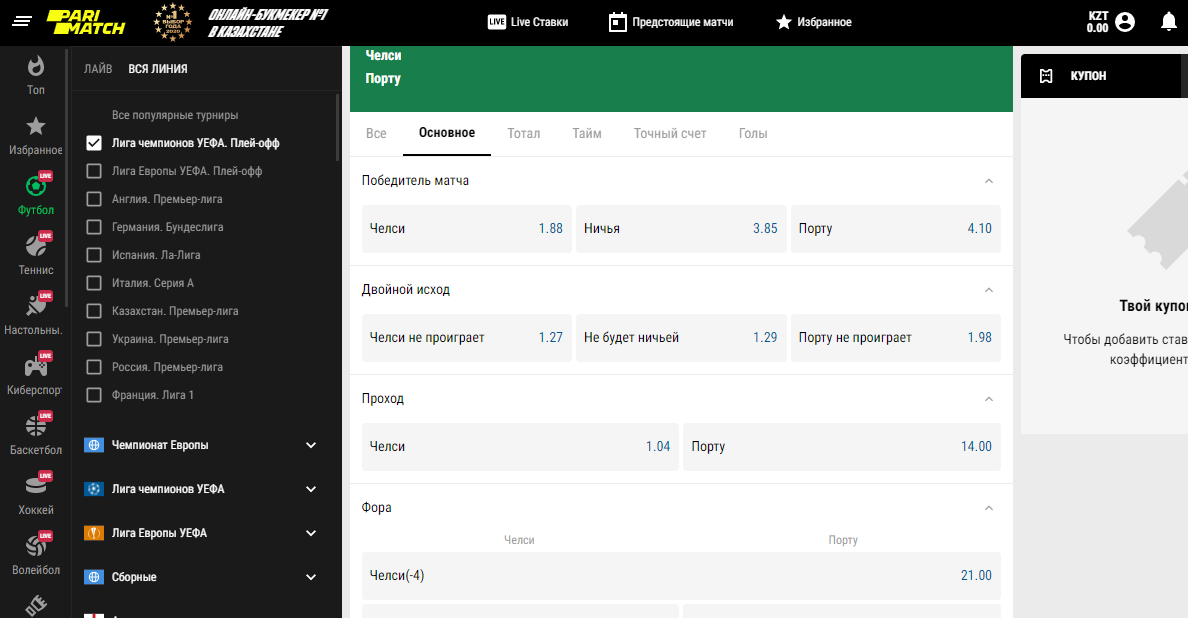Open the hamburger menu
The height and width of the screenshot is (618, 1188).
pyautogui.click(x=22, y=22)
